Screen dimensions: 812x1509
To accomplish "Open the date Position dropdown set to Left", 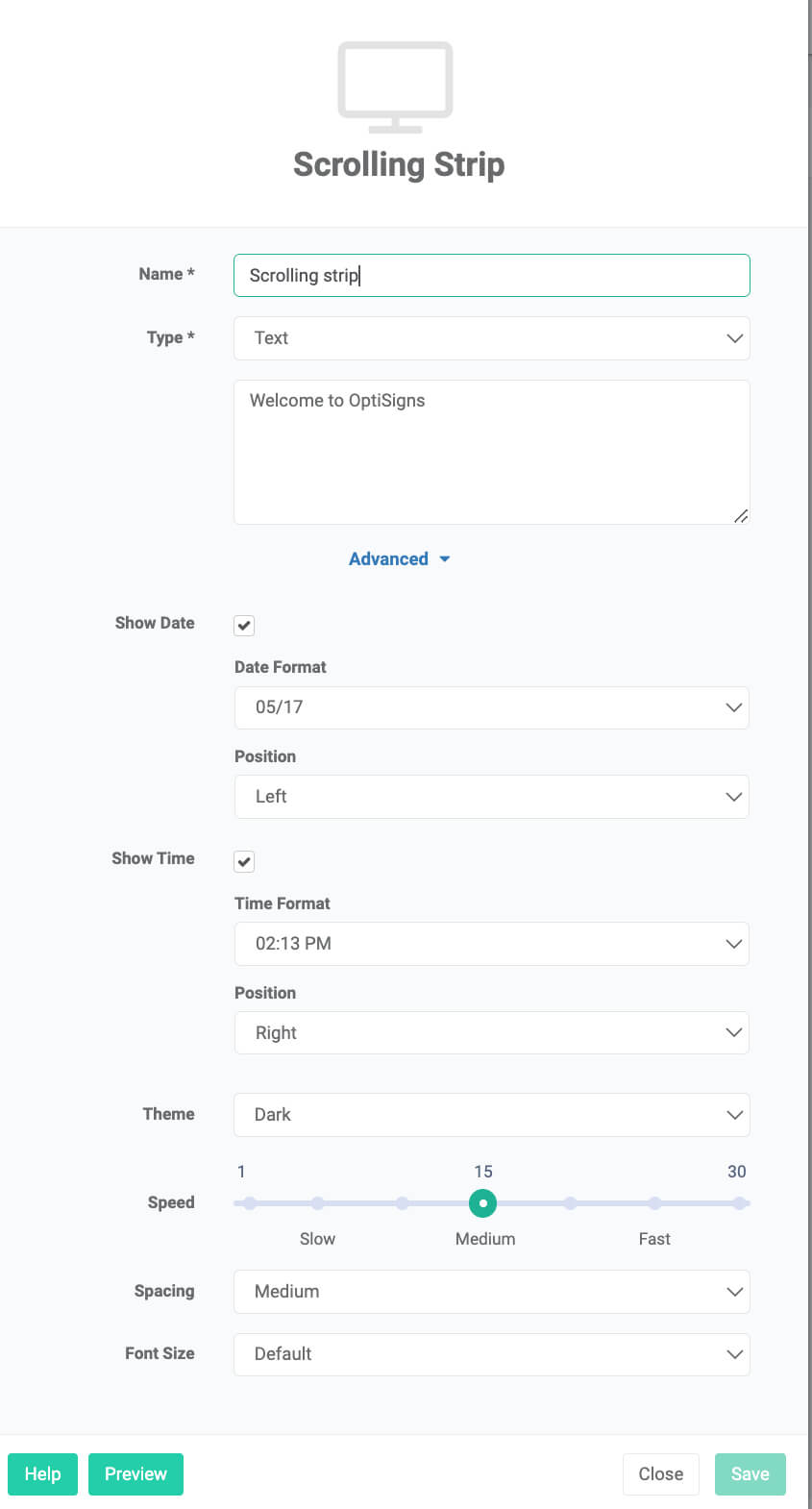I will [491, 797].
